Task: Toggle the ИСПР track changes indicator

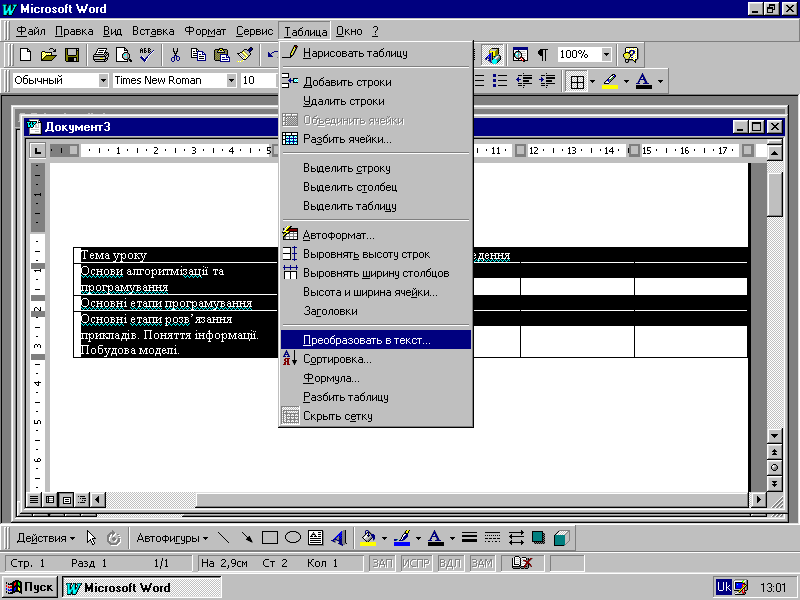Action: pos(416,564)
